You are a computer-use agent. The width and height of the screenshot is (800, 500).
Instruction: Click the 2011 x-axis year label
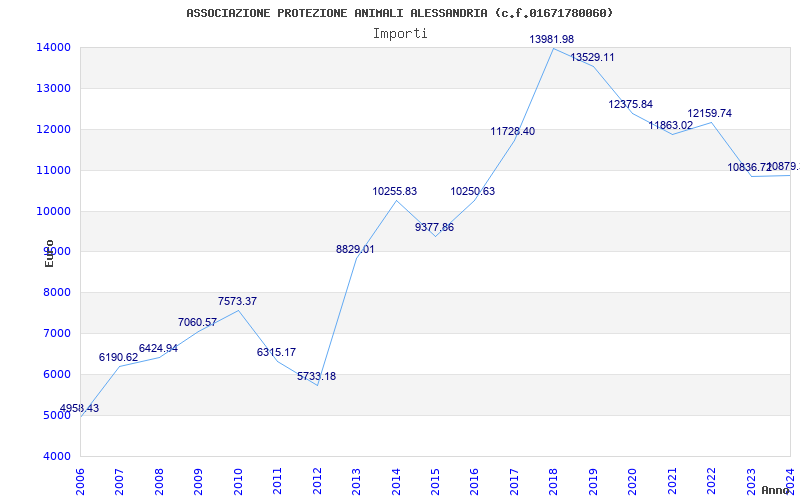click(277, 481)
